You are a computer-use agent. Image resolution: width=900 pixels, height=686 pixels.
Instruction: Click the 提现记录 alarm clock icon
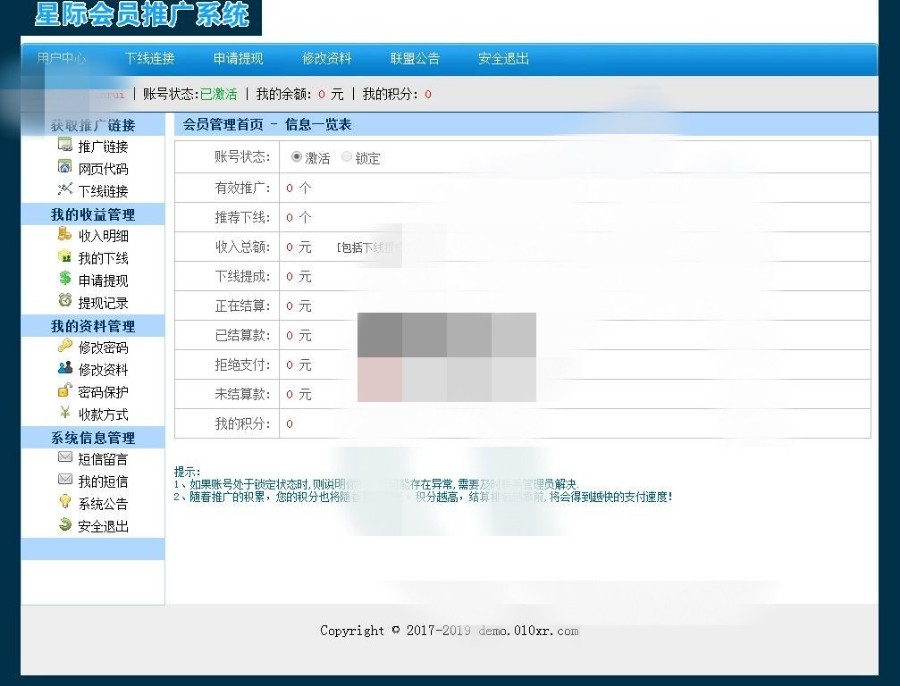click(65, 301)
